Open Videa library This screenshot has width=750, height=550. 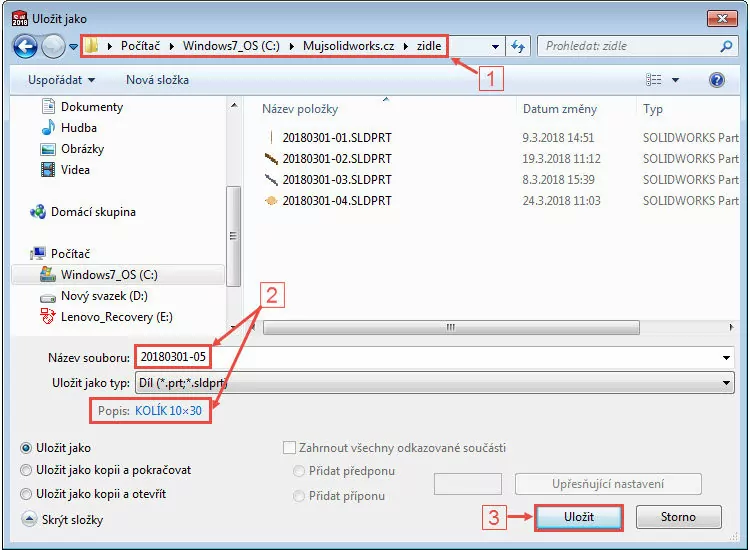(75, 170)
